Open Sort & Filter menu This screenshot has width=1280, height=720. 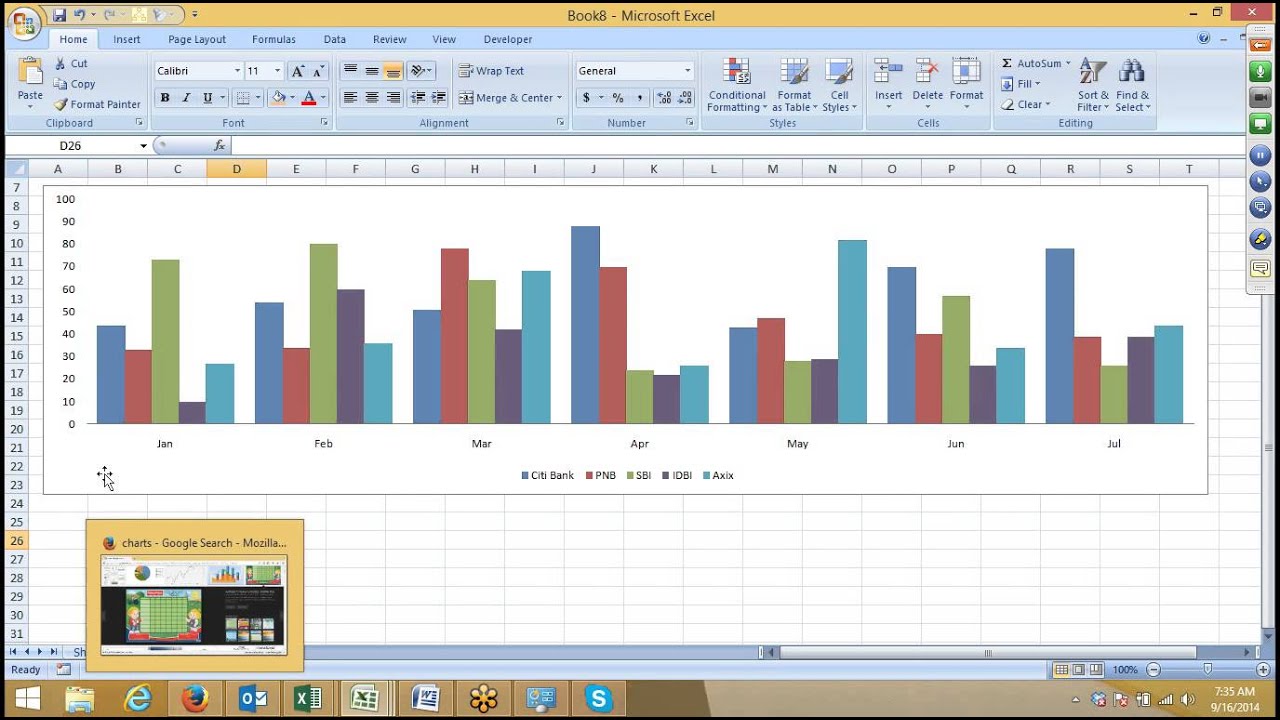tap(1093, 85)
